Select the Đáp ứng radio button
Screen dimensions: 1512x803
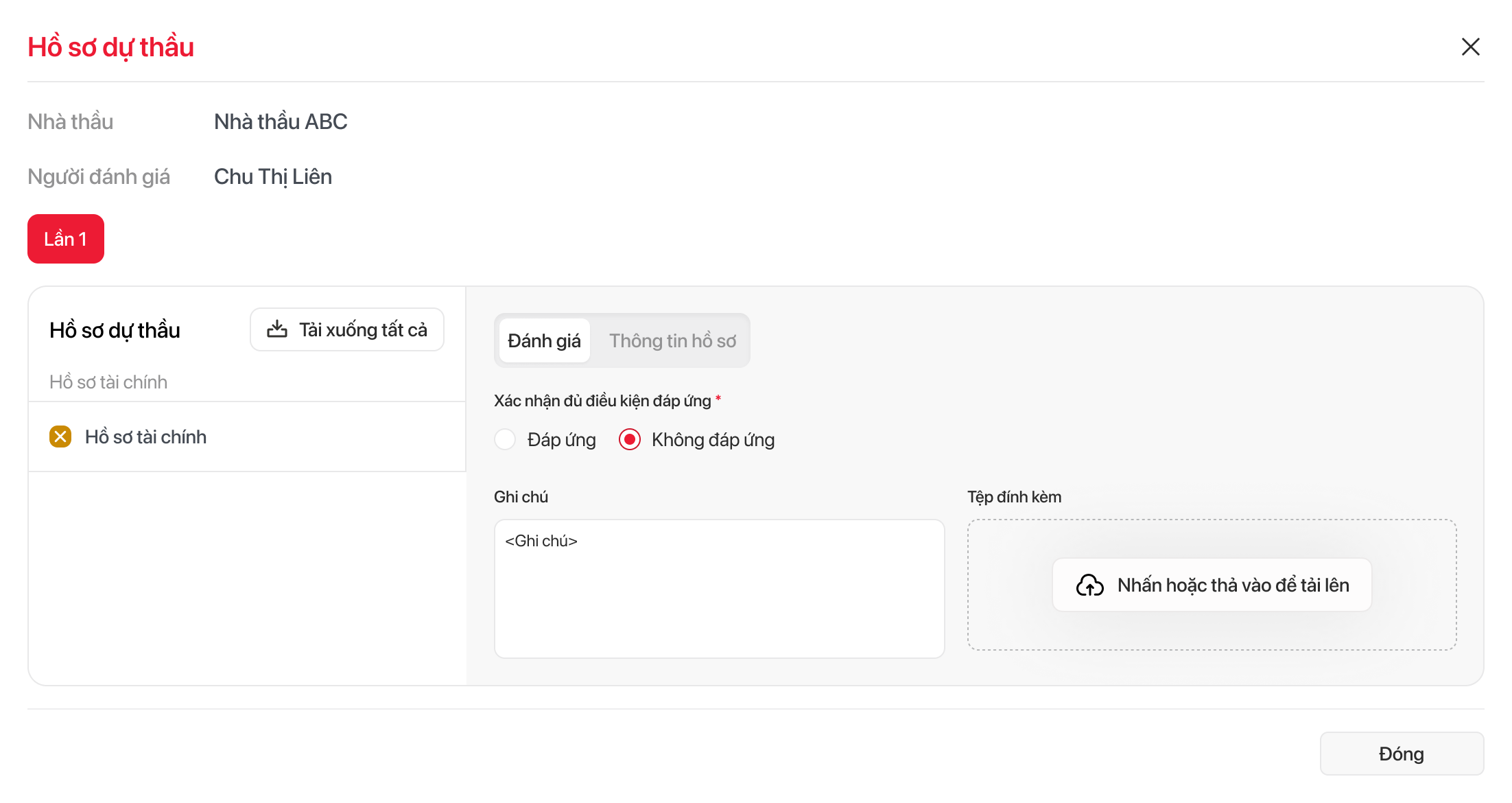(x=506, y=439)
